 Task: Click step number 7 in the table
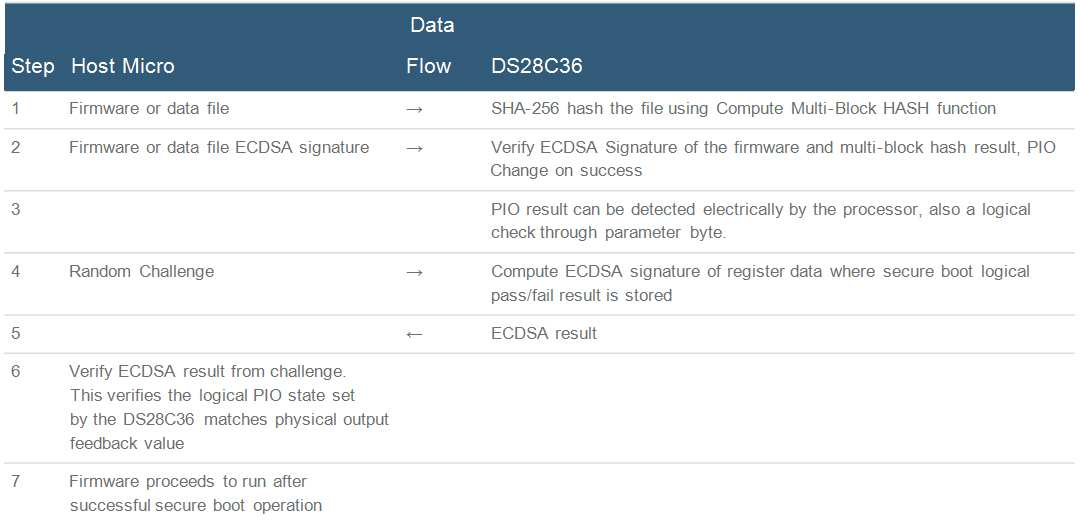coord(16,482)
